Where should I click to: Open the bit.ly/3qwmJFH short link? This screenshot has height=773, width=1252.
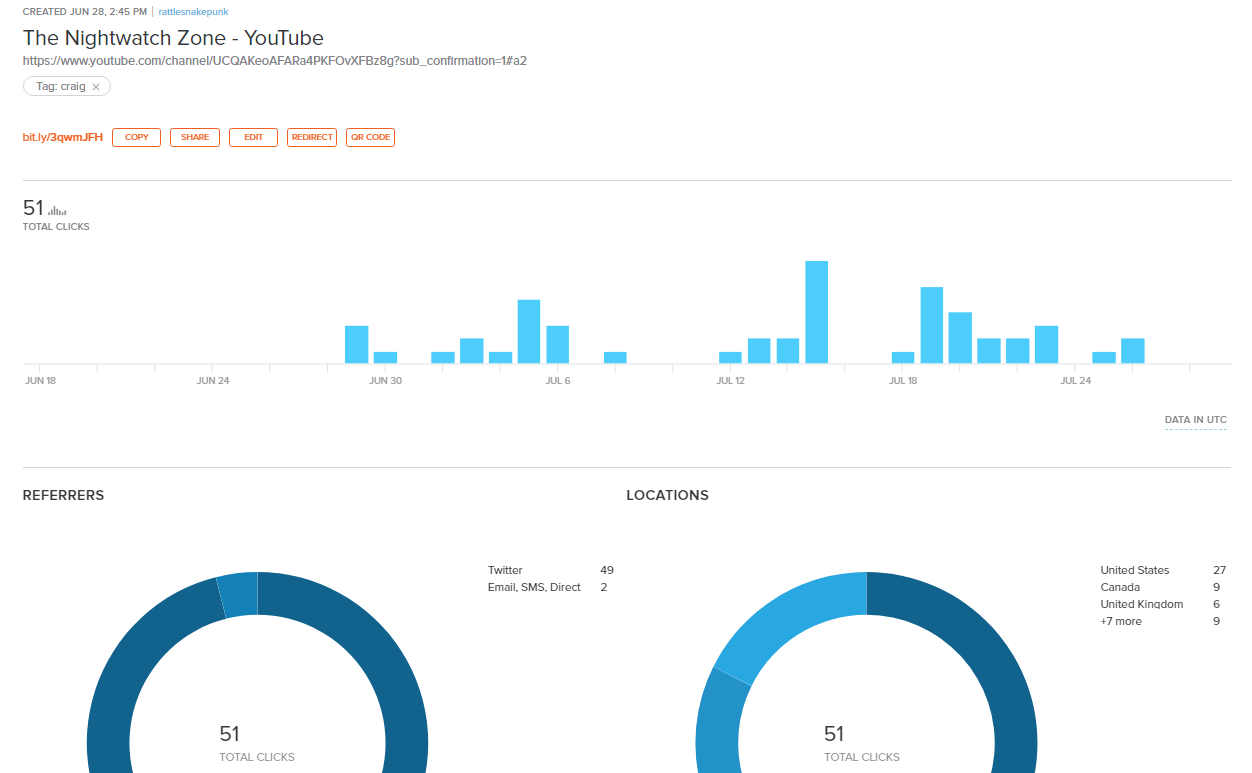click(63, 137)
